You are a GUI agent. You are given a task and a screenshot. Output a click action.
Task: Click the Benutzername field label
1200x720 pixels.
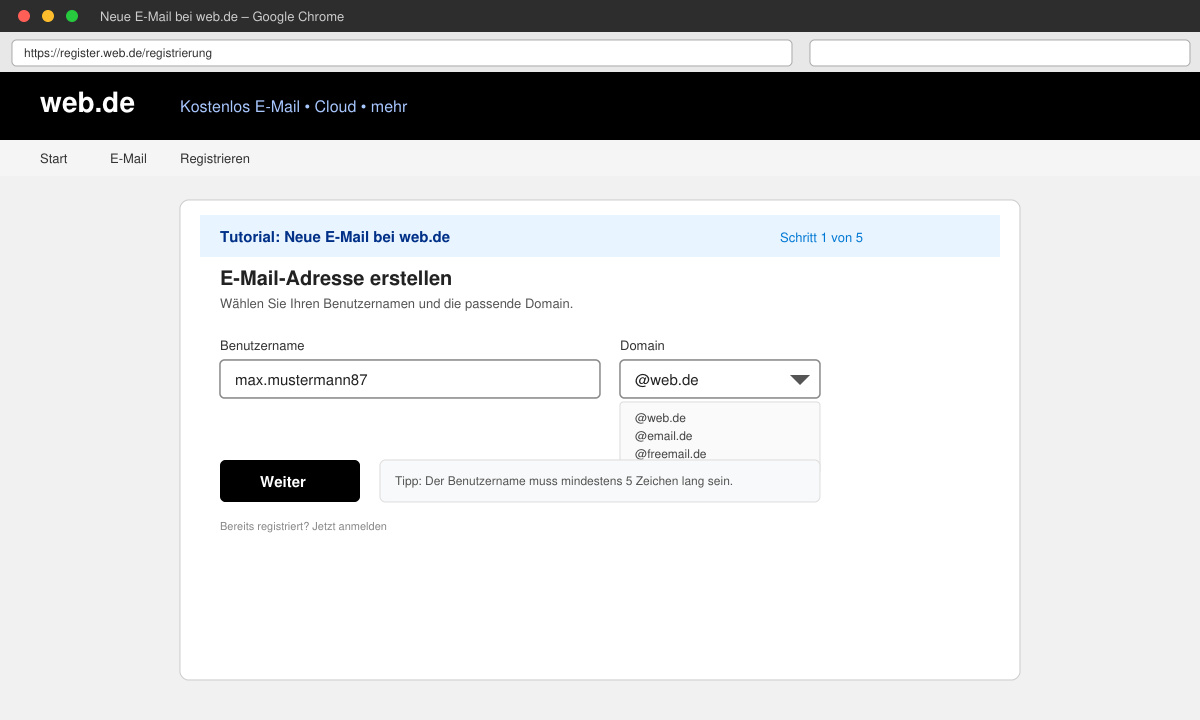pyautogui.click(x=262, y=346)
